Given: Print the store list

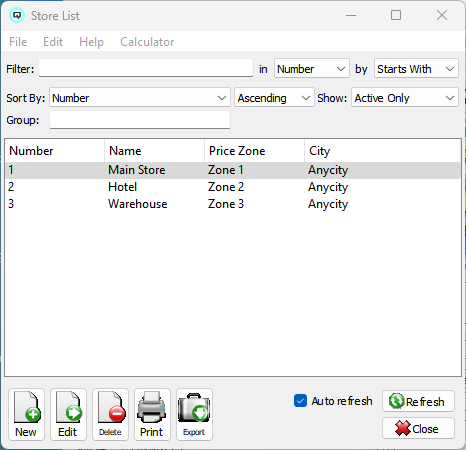Looking at the screenshot, I should 152,414.
